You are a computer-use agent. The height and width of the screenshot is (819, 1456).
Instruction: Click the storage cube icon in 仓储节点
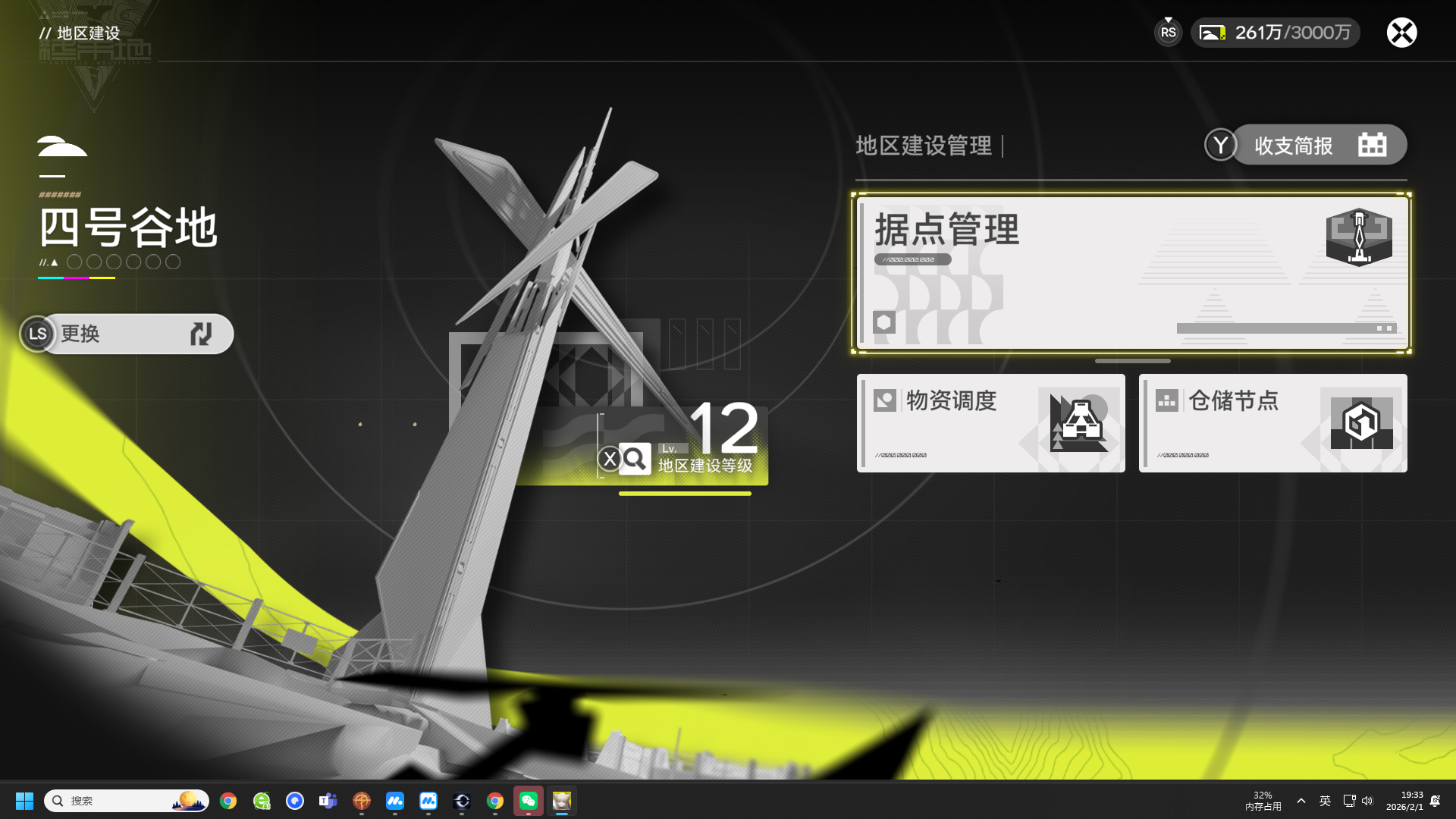(x=1361, y=422)
